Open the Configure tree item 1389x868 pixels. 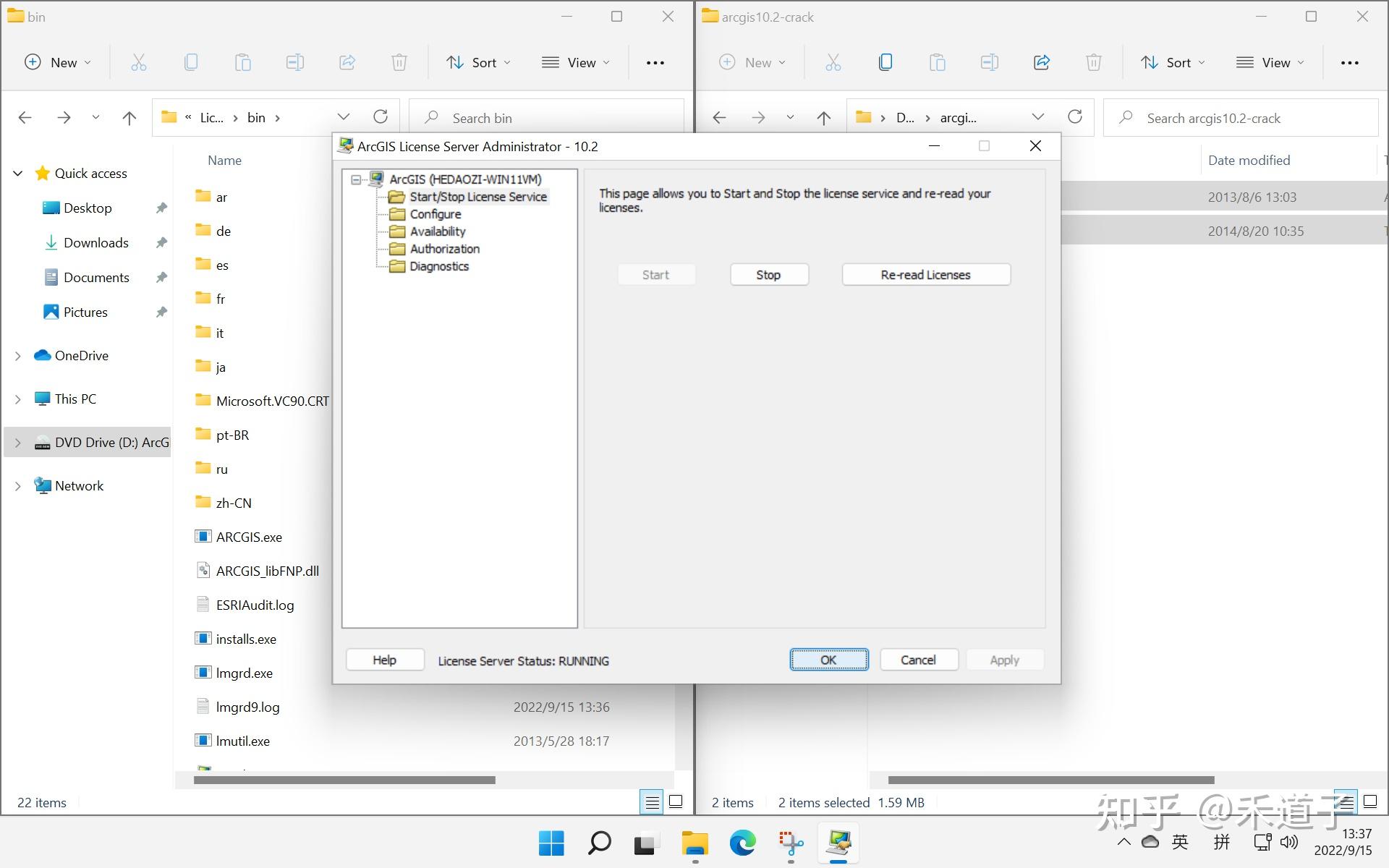pyautogui.click(x=435, y=214)
